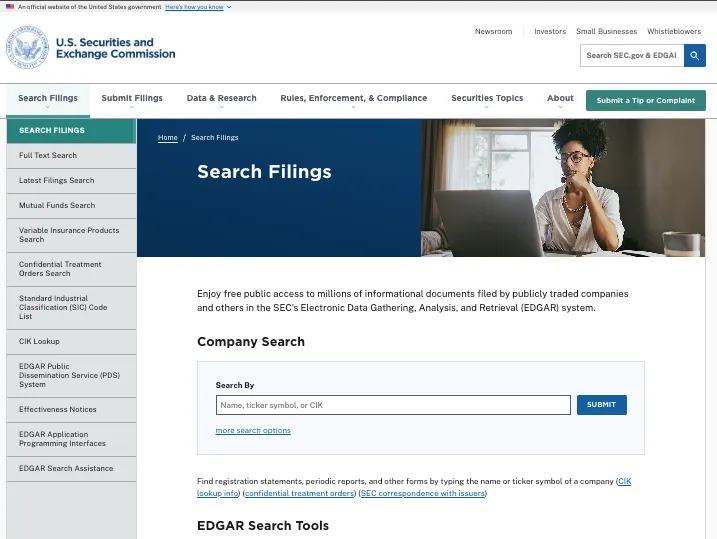The image size is (717, 539).
Task: Open Full Text Search in sidebar
Action: point(71,156)
